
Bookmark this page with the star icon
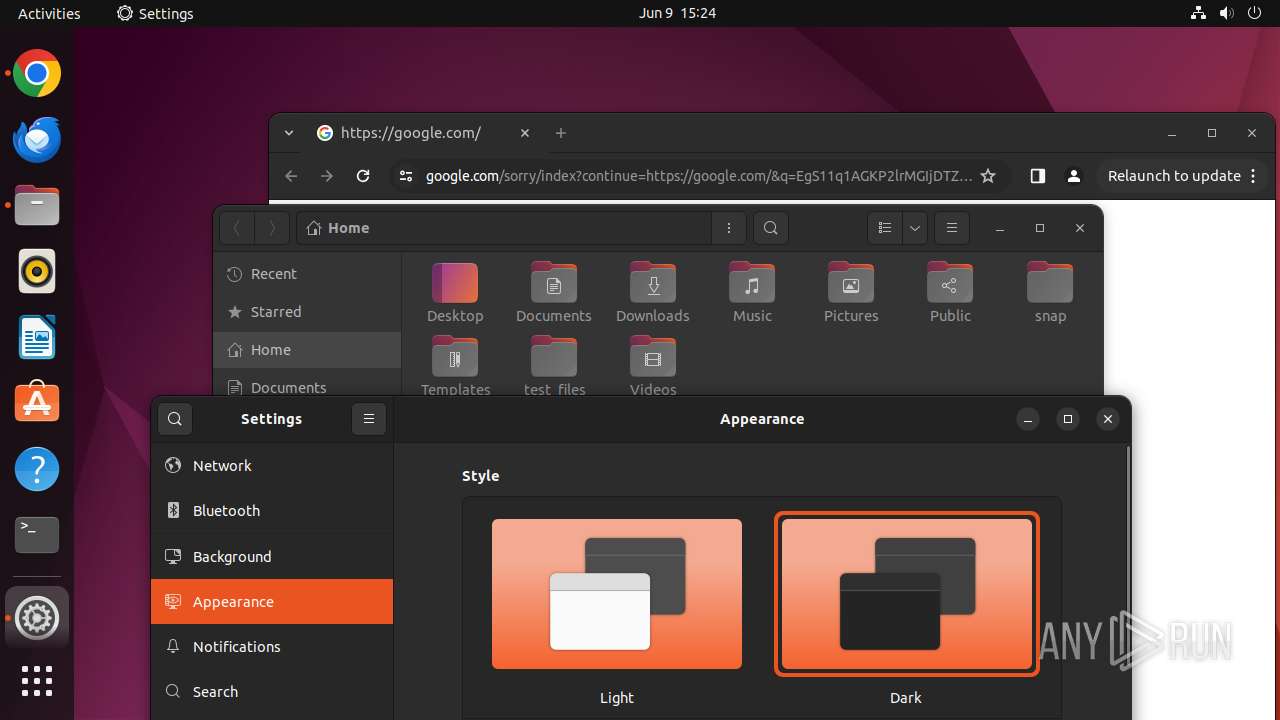pyautogui.click(x=988, y=176)
